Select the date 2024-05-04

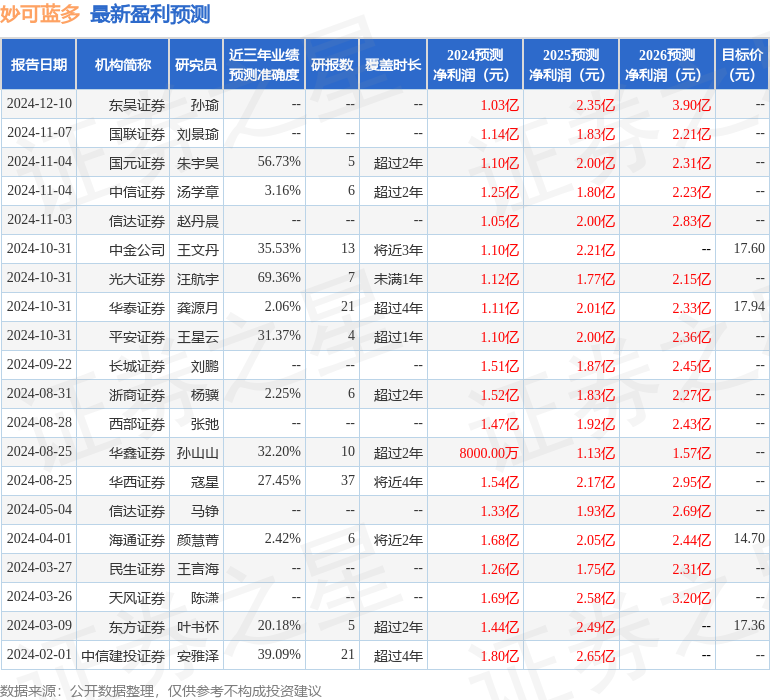coord(39,509)
